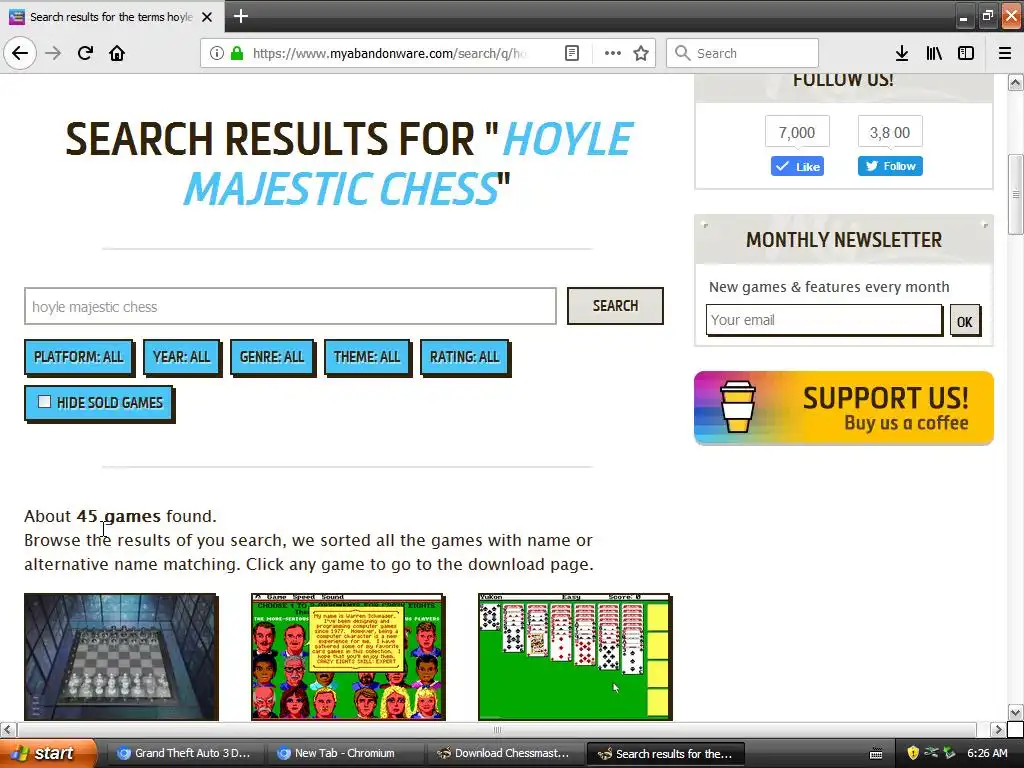1024x768 pixels.
Task: Bookmark this page with the star icon
Action: [641, 53]
